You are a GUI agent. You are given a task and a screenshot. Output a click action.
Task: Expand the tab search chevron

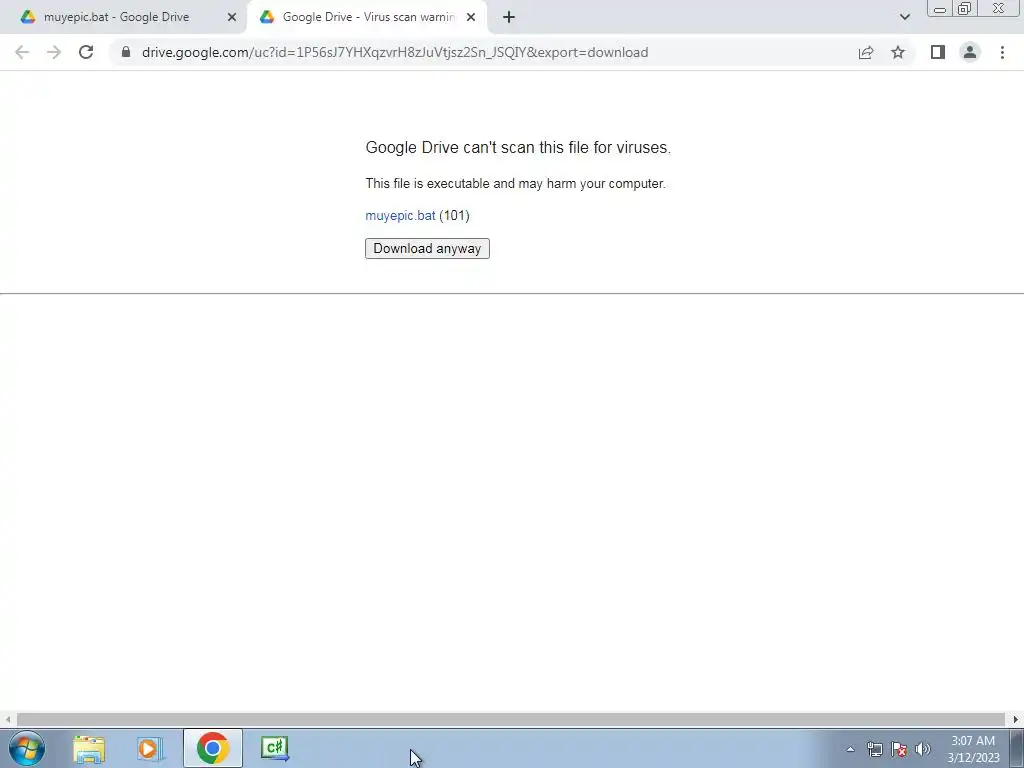point(904,17)
